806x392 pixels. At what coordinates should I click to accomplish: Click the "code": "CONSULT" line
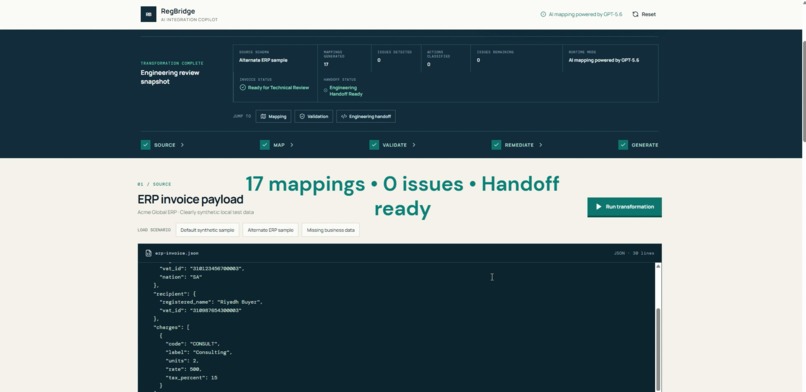coord(192,344)
